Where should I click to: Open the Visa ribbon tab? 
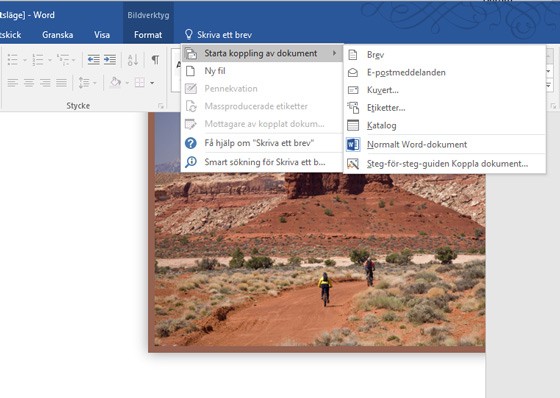(102, 35)
